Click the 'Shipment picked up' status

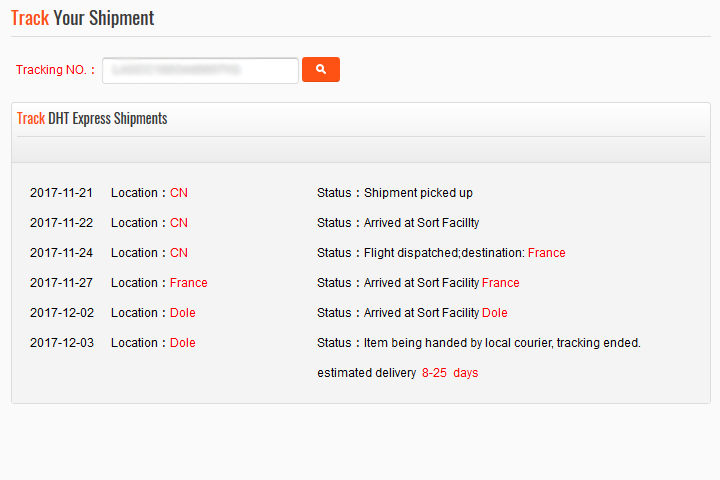418,193
